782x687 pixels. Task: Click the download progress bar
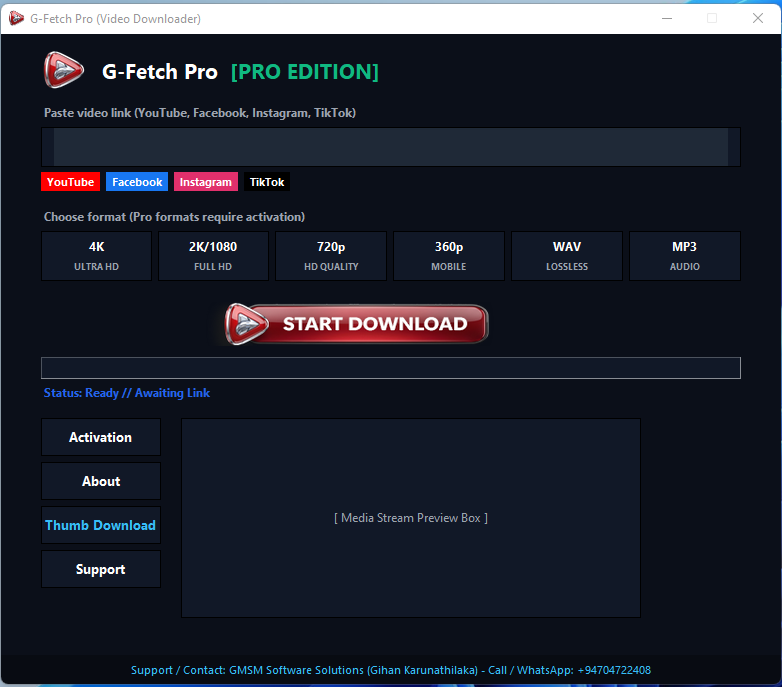click(x=391, y=368)
